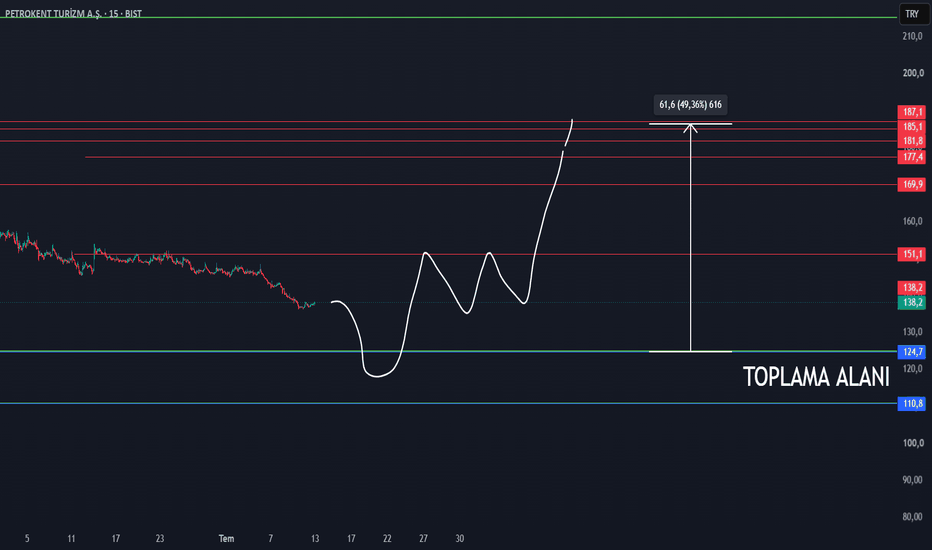The width and height of the screenshot is (932, 550).
Task: Click the PETROKENT TURİZM A.Ş. symbol title
Action: pos(53,14)
